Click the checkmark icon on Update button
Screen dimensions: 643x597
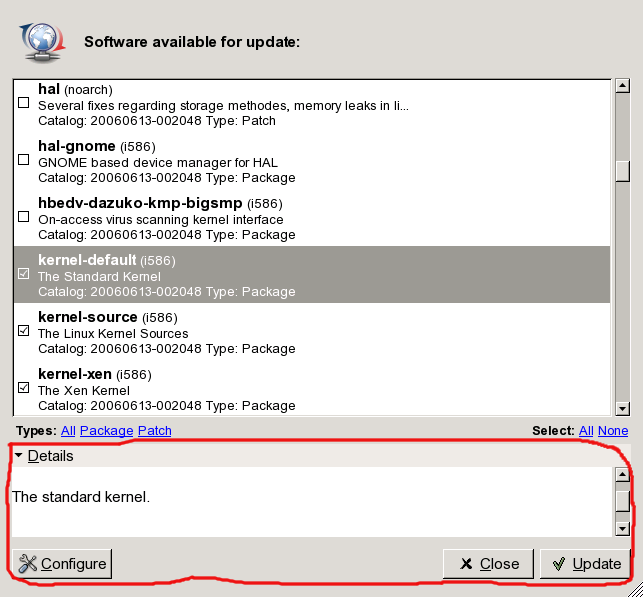[x=559, y=564]
